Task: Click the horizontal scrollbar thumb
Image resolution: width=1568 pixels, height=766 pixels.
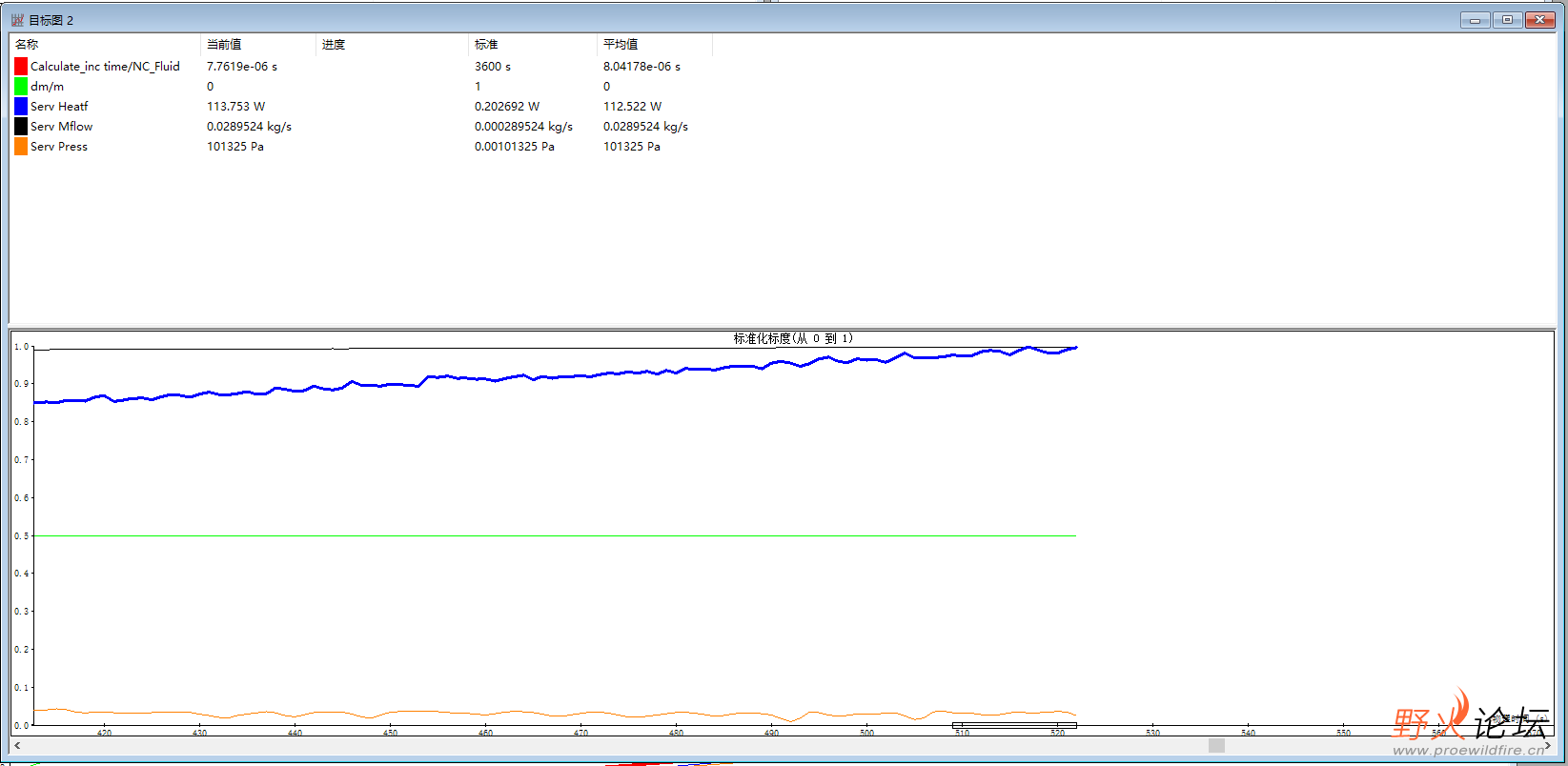Action: 1216,745
